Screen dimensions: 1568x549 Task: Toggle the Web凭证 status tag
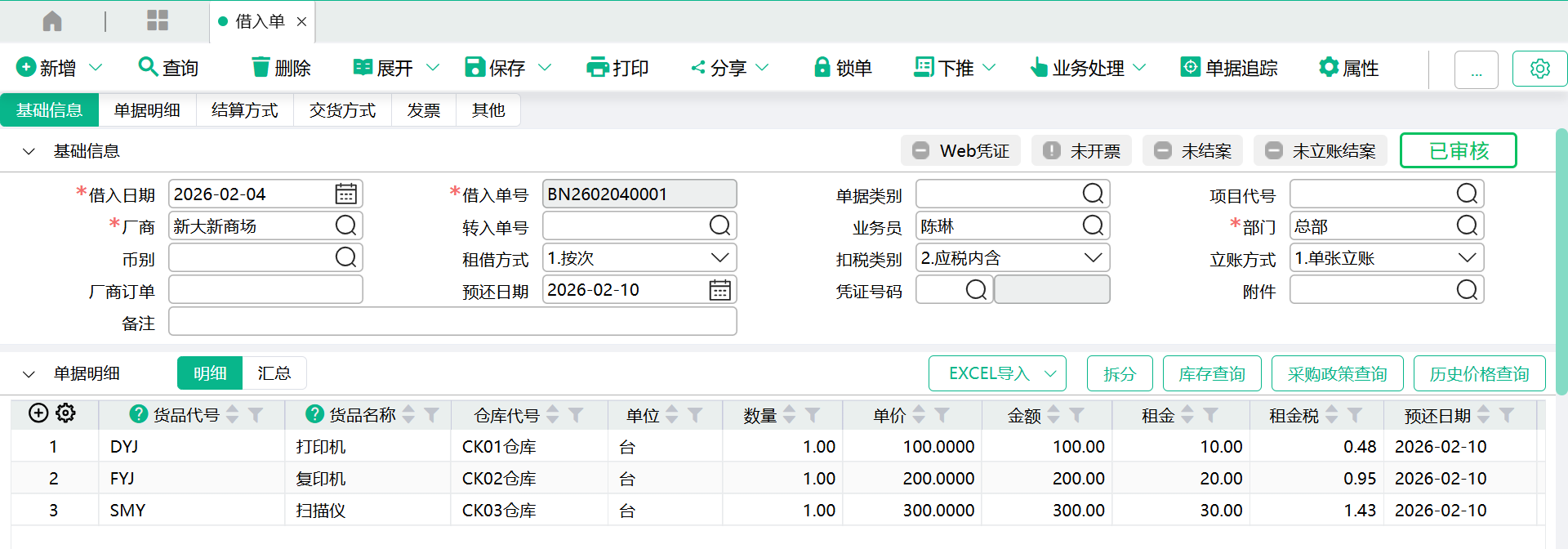960,151
